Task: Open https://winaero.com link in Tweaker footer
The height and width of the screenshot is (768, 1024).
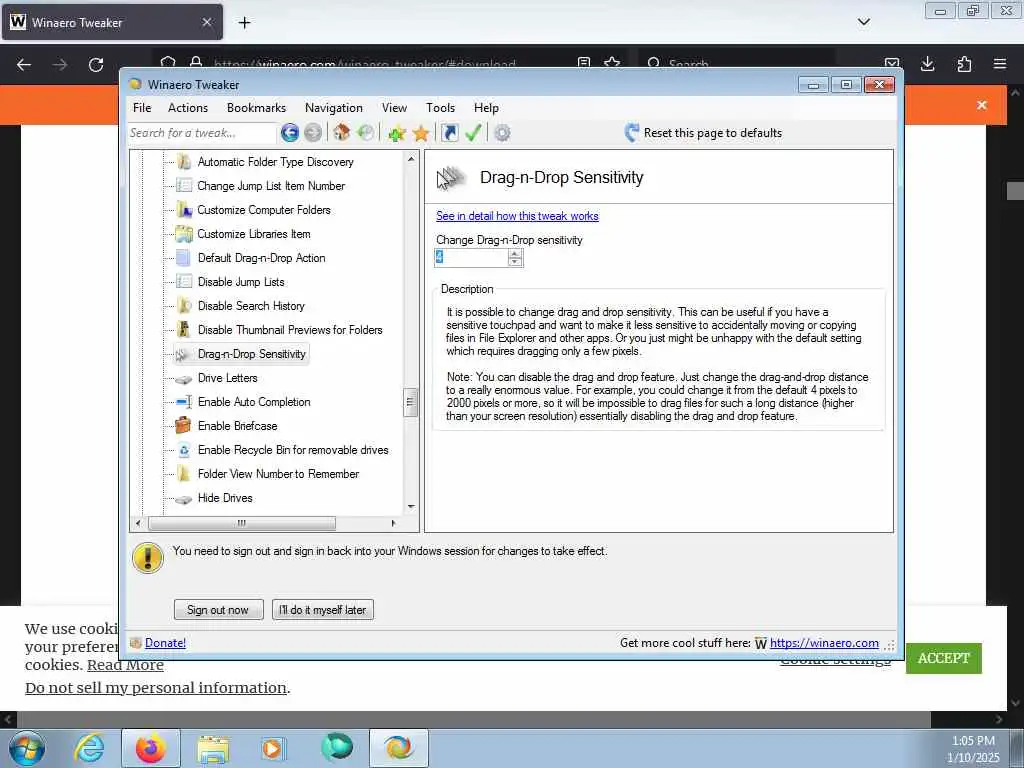Action: pyautogui.click(x=824, y=643)
